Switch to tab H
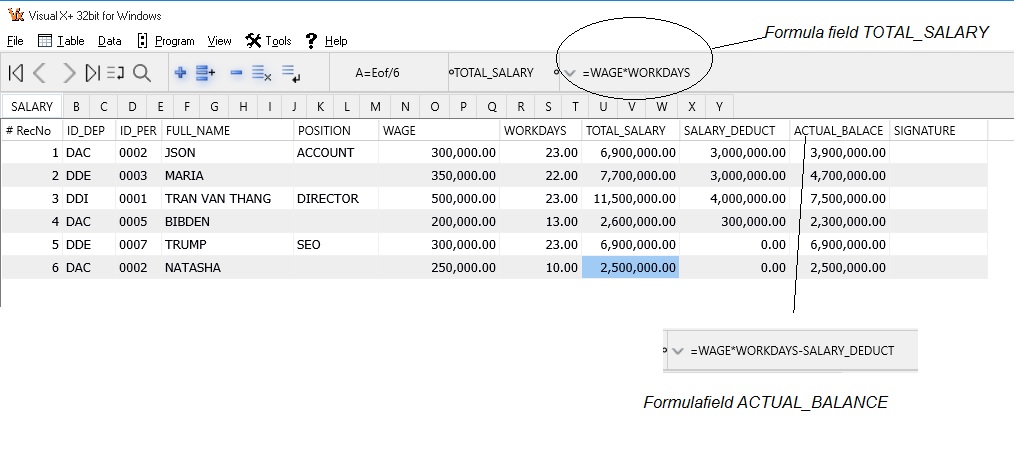Image resolution: width=1017 pixels, height=449 pixels. [243, 106]
